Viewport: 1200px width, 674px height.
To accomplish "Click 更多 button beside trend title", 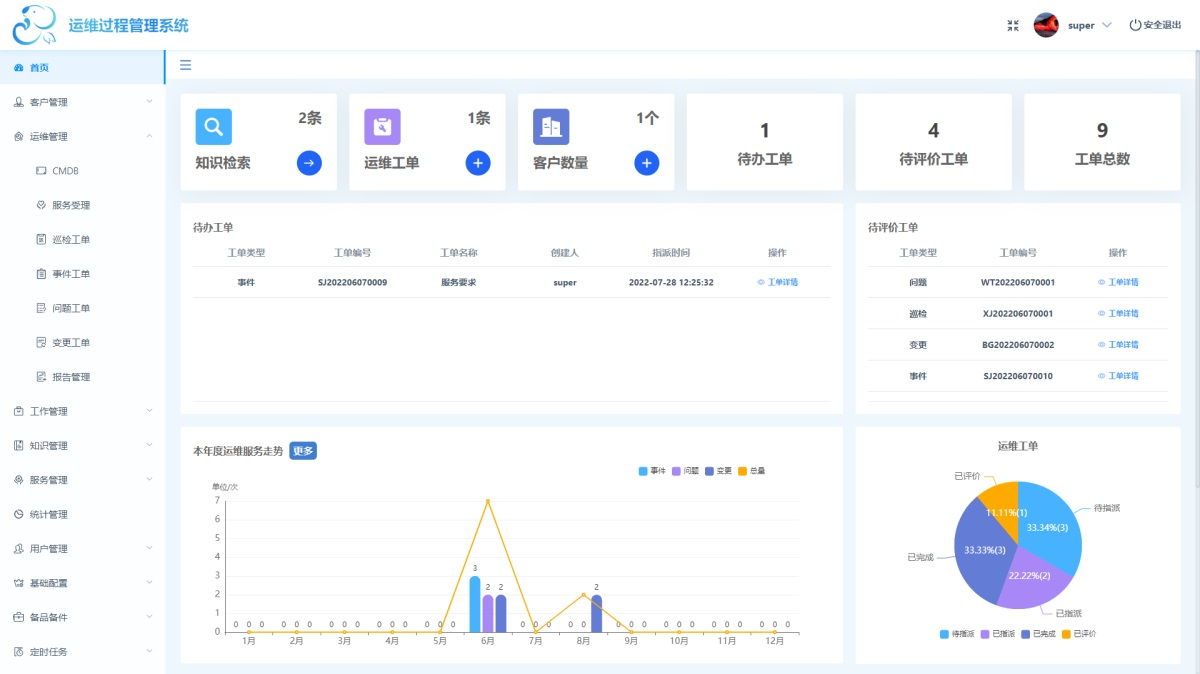I will click(303, 451).
